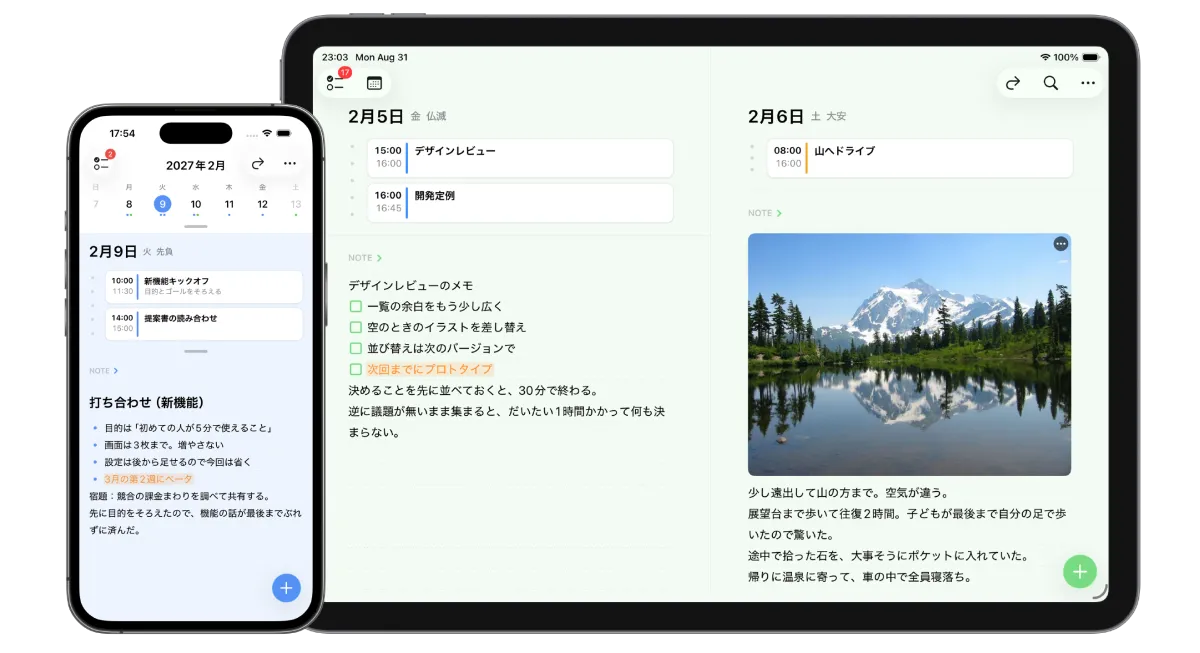Tap the green plus add button on iPad
The height and width of the screenshot is (653, 1200).
(x=1080, y=571)
